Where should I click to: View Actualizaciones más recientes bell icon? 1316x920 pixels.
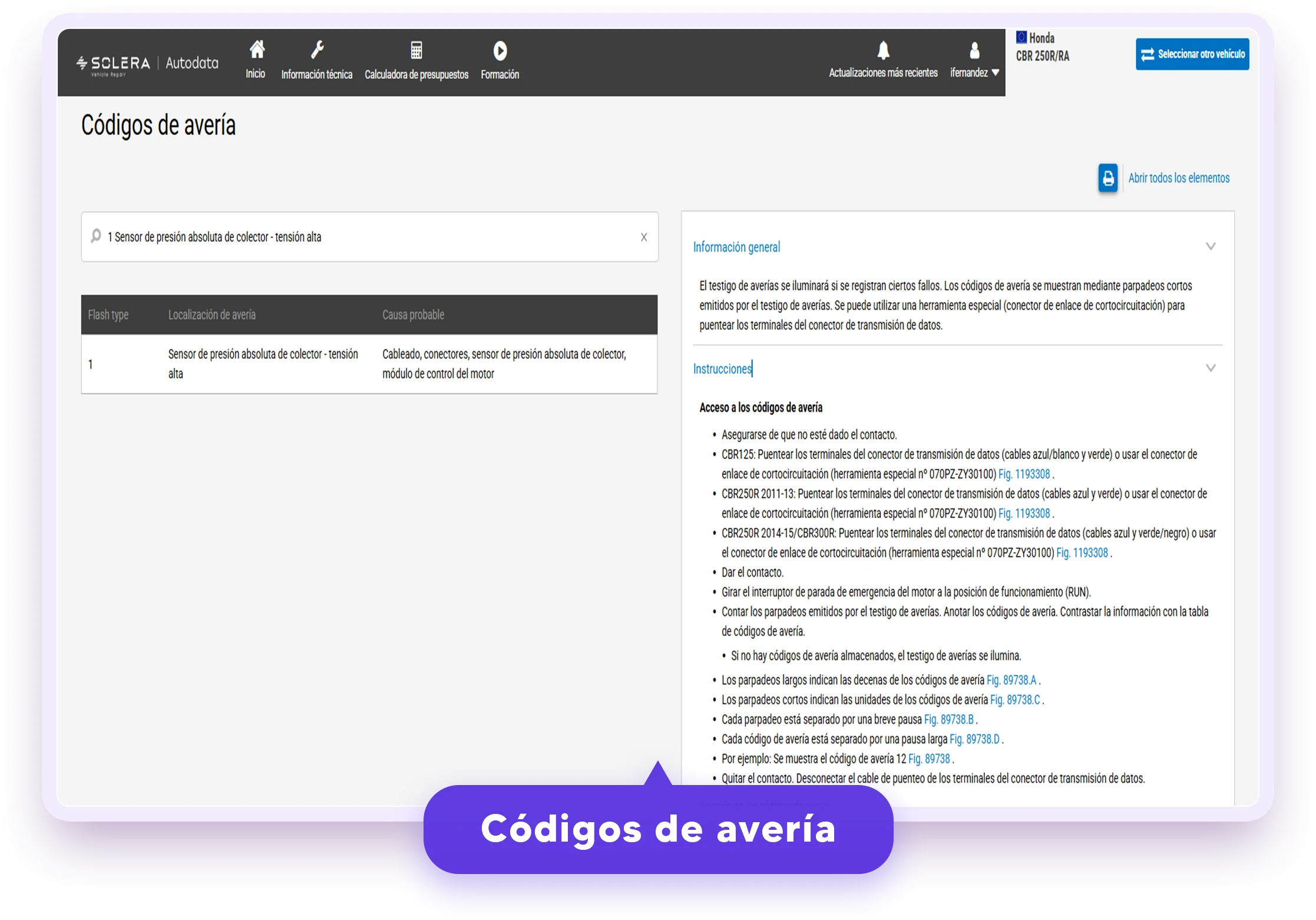coord(883,50)
